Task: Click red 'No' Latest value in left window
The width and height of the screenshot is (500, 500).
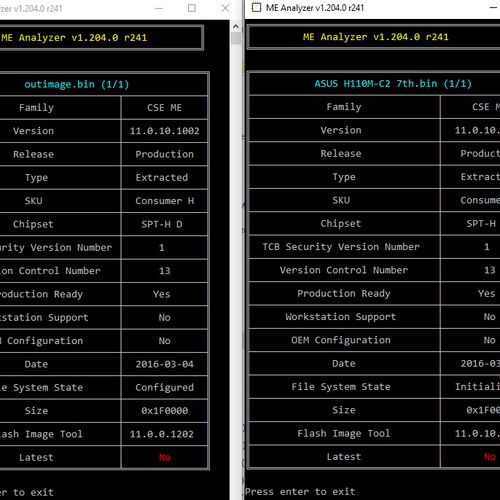Action: 165,457
